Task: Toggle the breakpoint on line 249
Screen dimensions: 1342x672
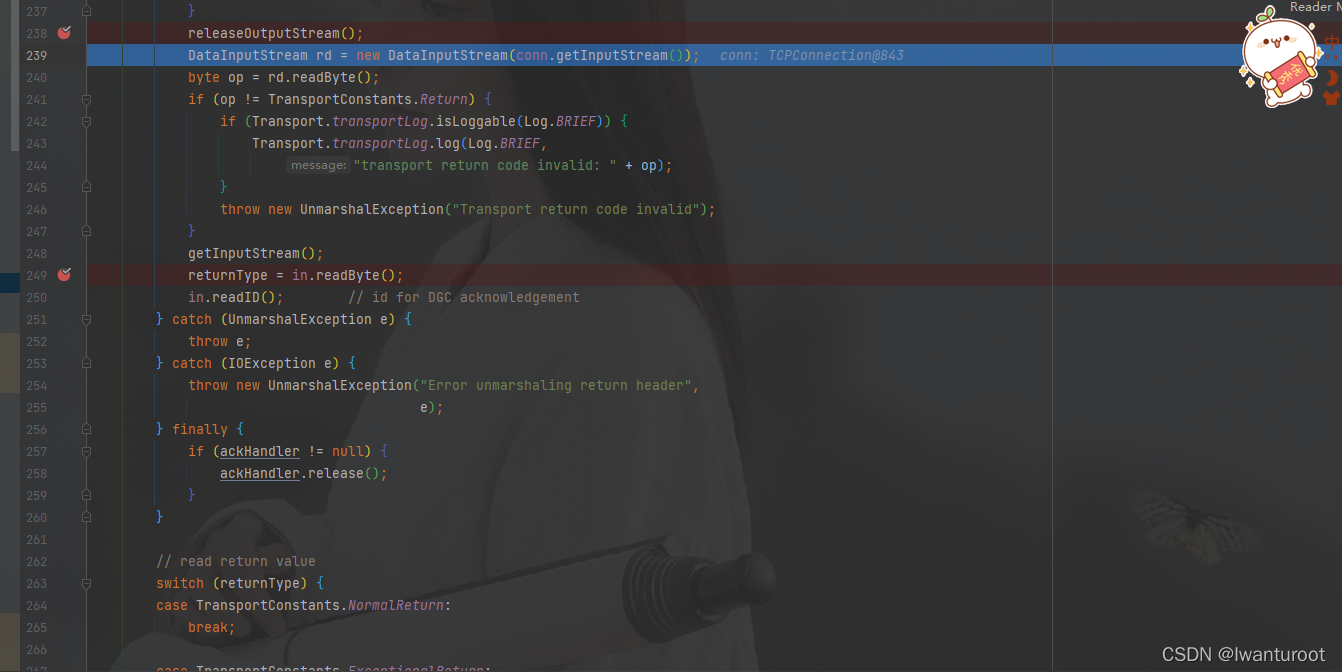Action: tap(64, 275)
